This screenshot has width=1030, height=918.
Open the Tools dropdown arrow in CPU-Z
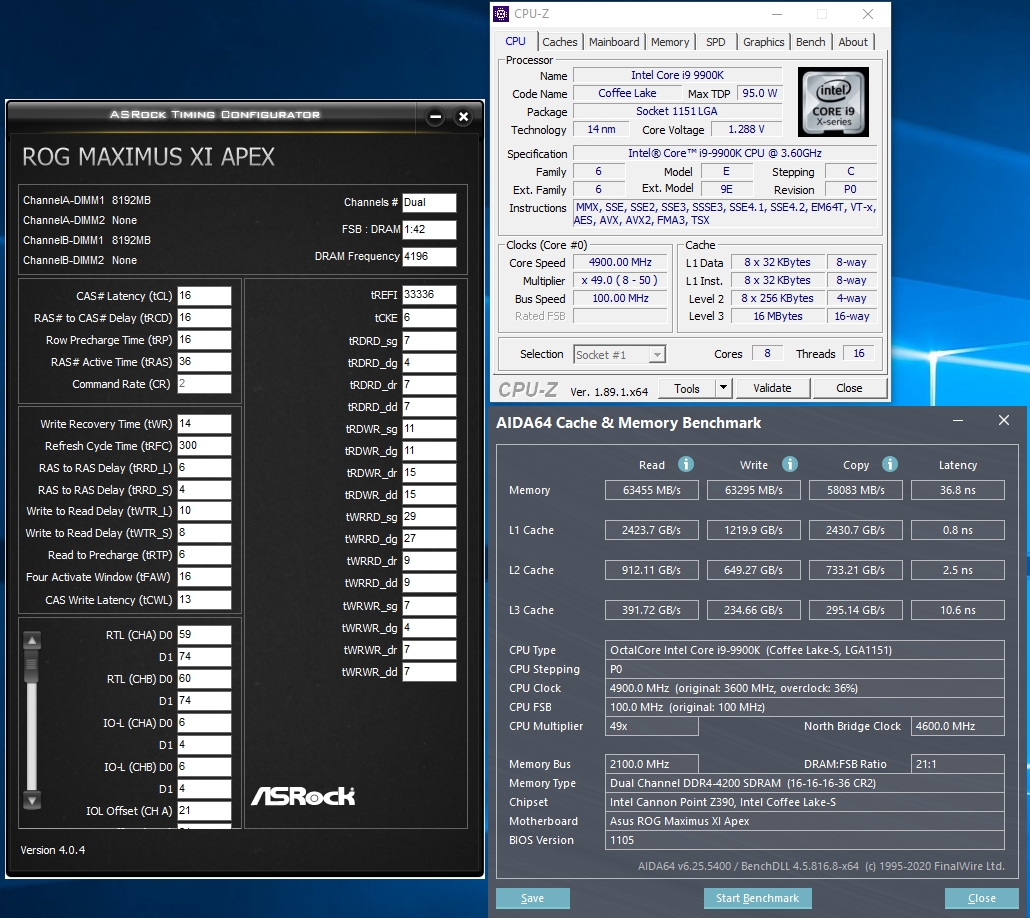pos(723,388)
